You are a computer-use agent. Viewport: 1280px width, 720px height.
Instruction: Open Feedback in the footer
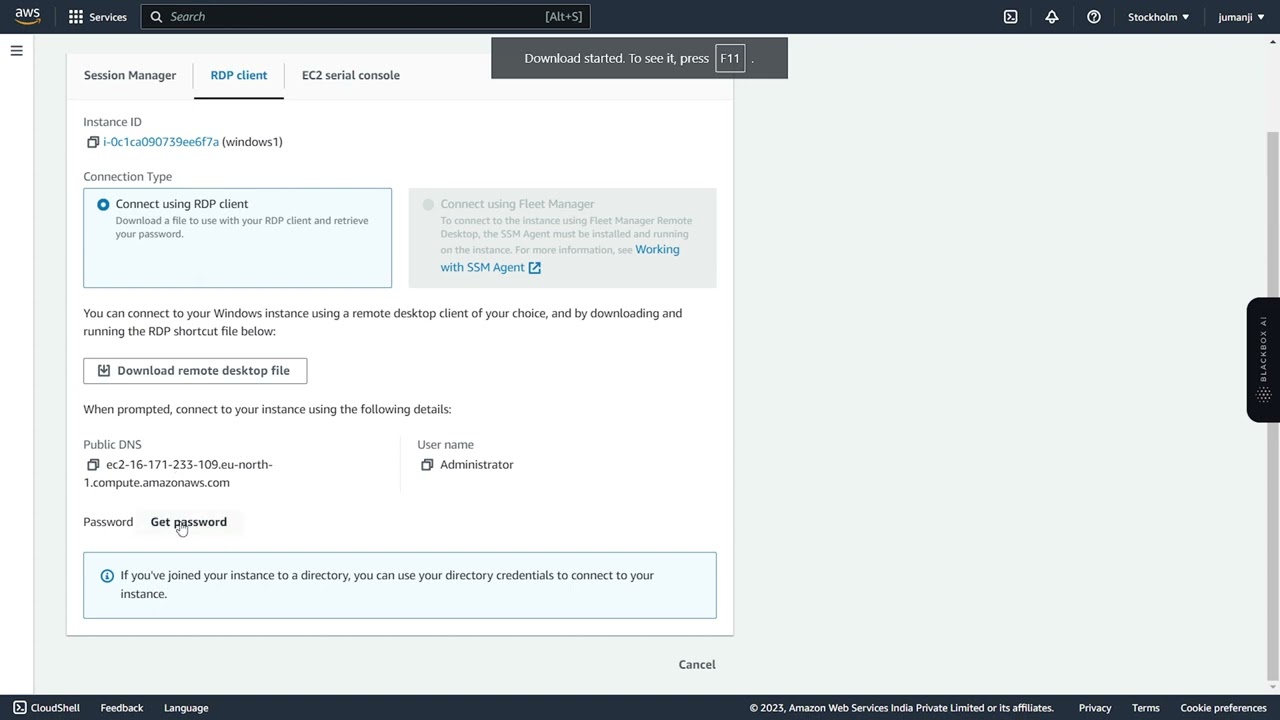tap(122, 708)
